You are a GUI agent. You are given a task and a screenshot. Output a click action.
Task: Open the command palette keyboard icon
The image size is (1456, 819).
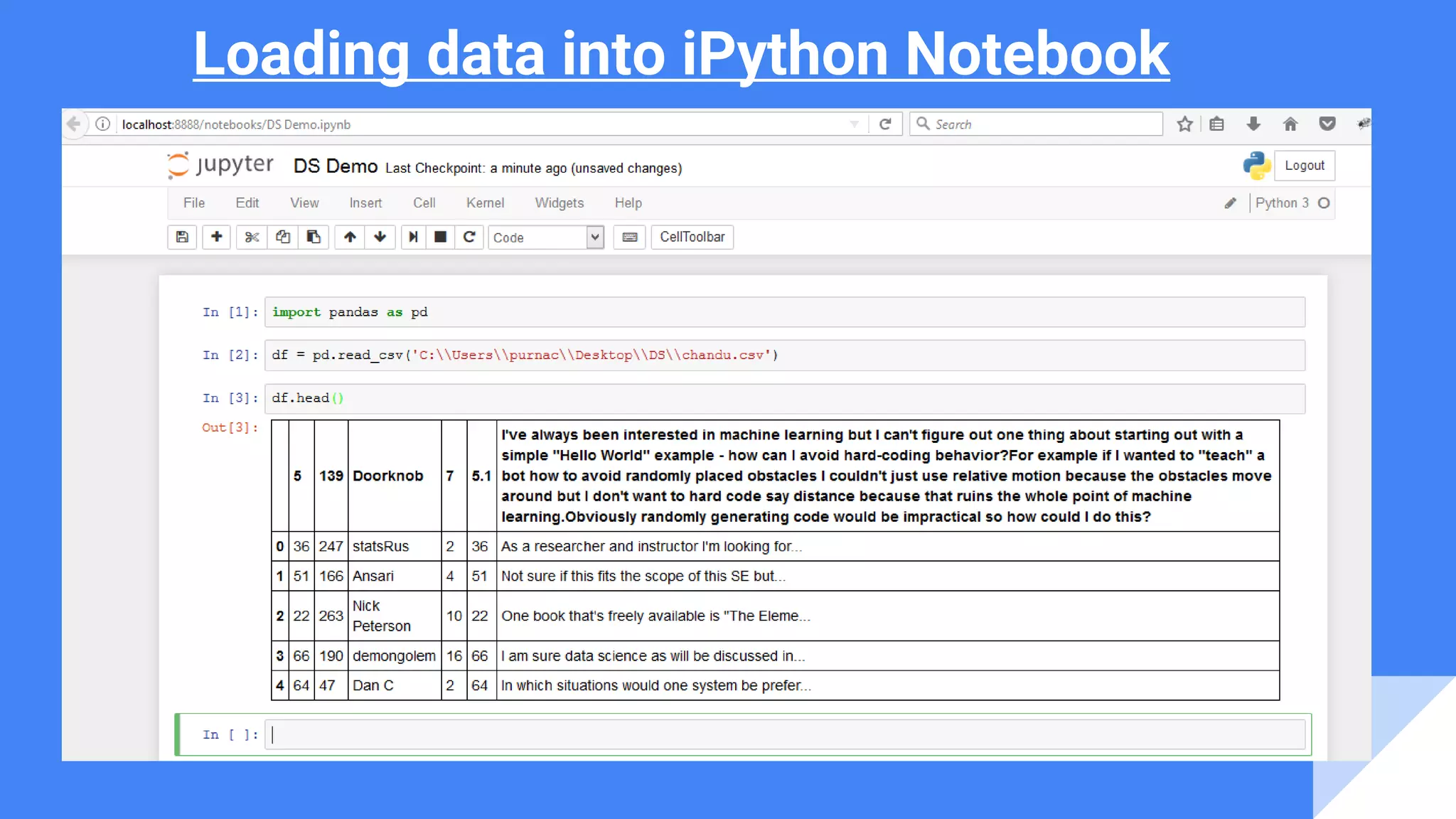coord(630,237)
